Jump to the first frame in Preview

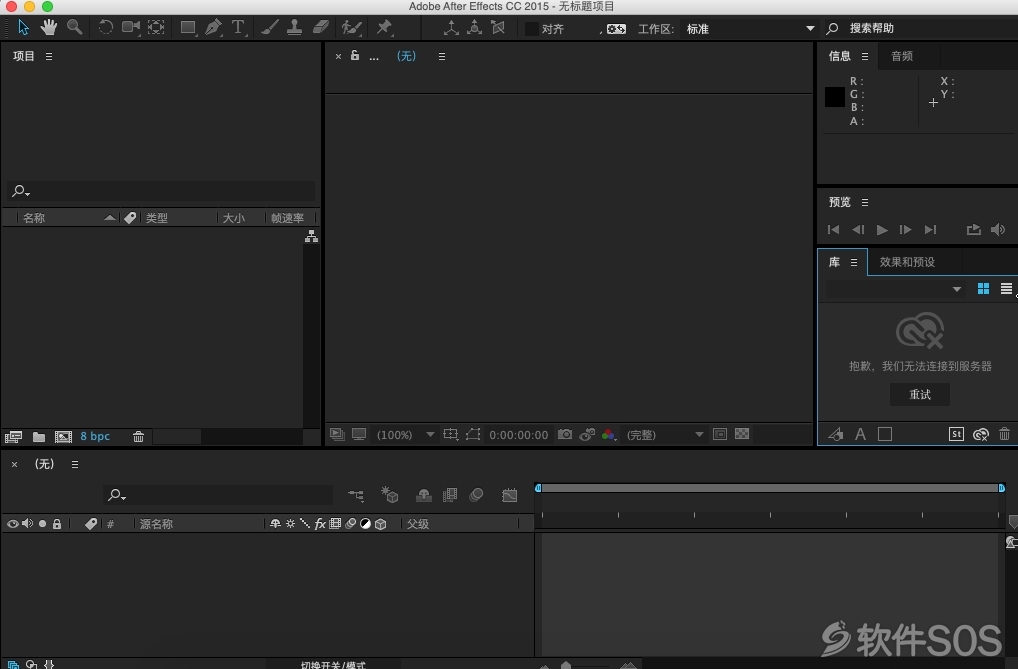pyautogui.click(x=834, y=229)
